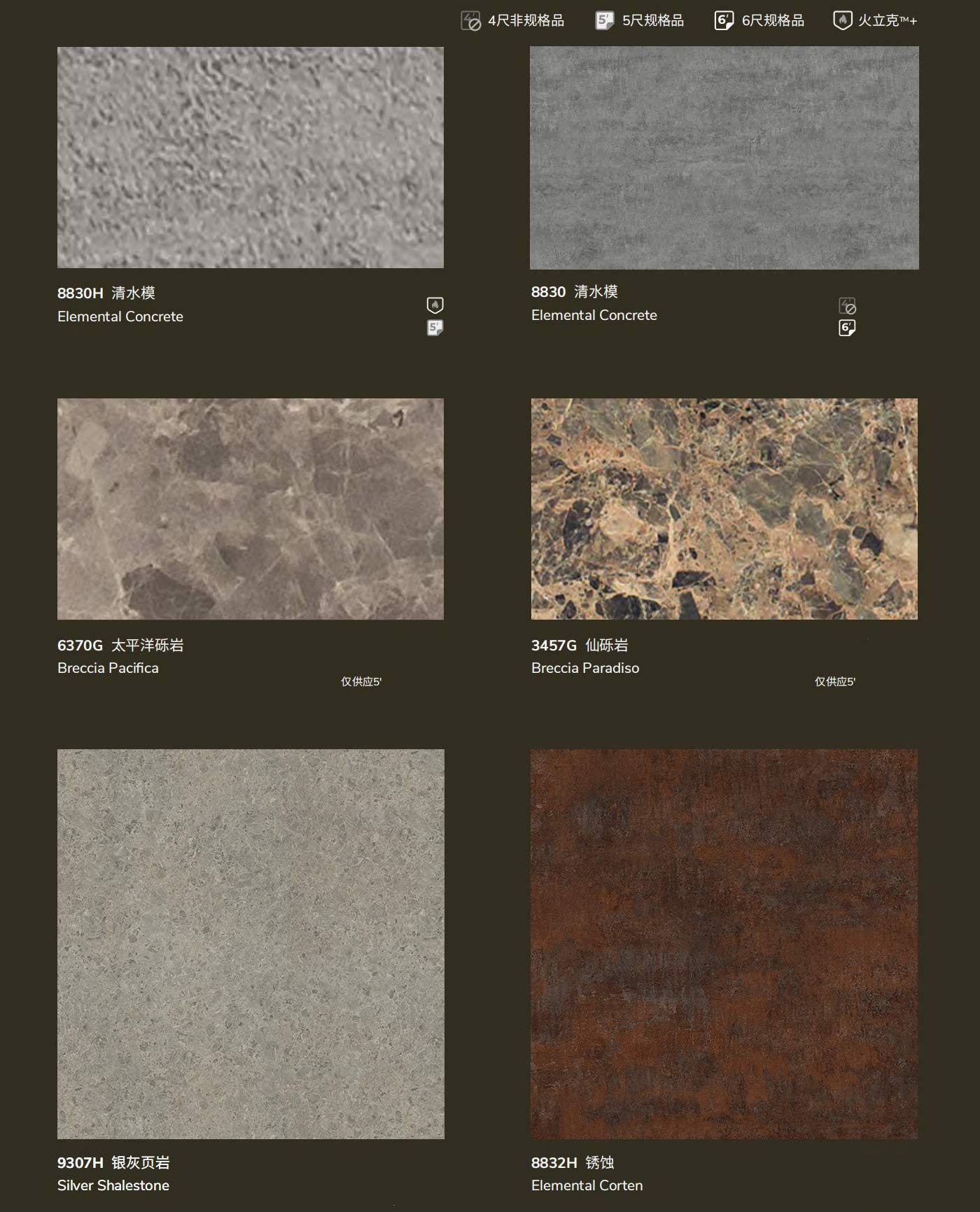Open the Breccia Paradiso marble swatch
This screenshot has height=1212, width=980.
pyautogui.click(x=724, y=509)
